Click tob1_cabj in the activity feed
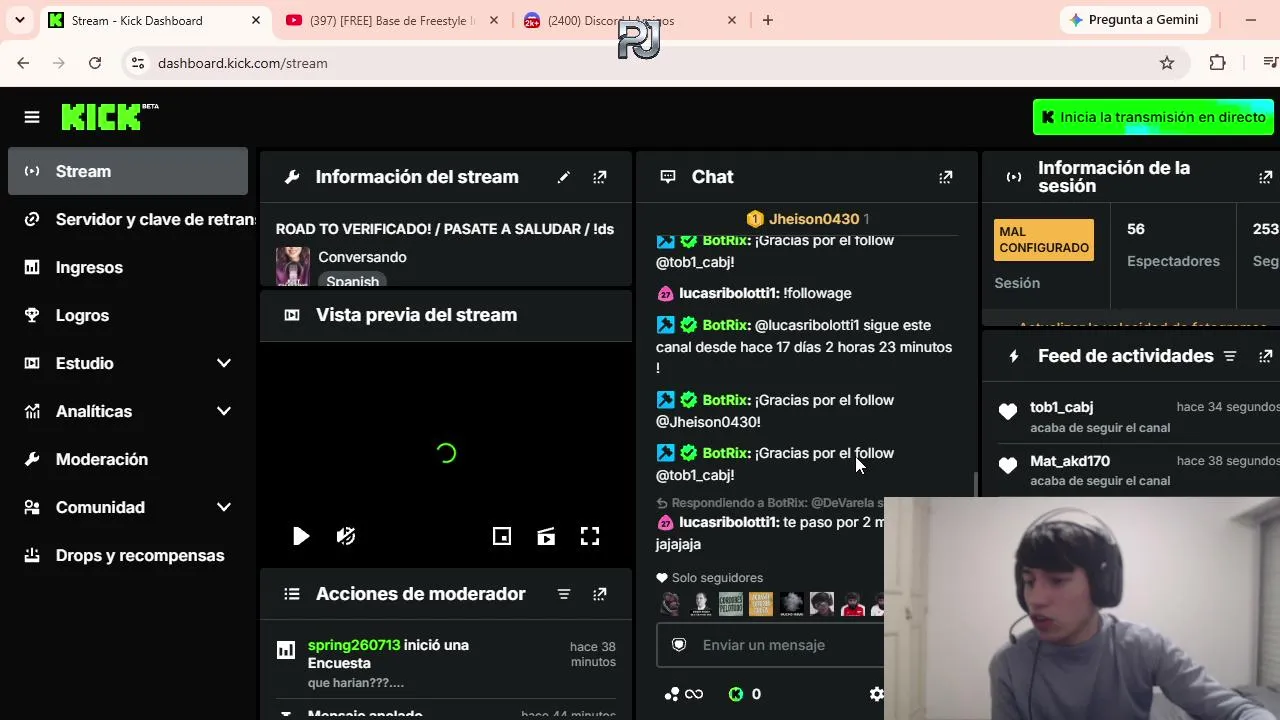The image size is (1280, 720). (1061, 407)
